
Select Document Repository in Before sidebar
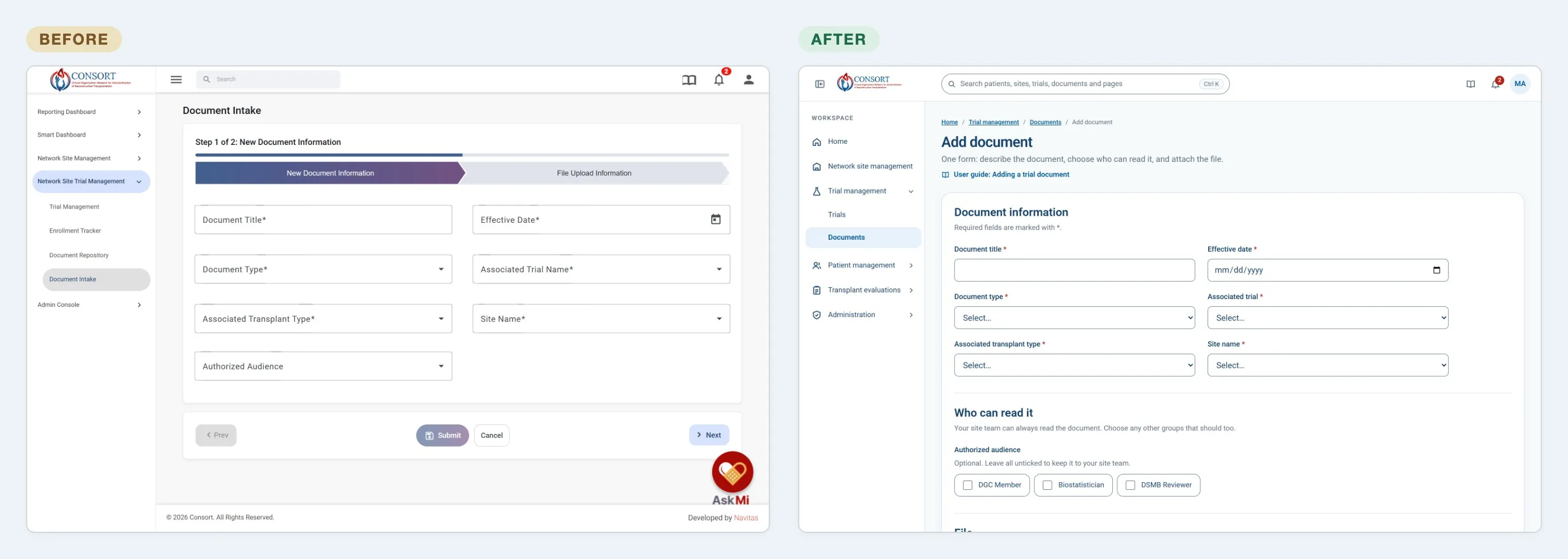(78, 255)
